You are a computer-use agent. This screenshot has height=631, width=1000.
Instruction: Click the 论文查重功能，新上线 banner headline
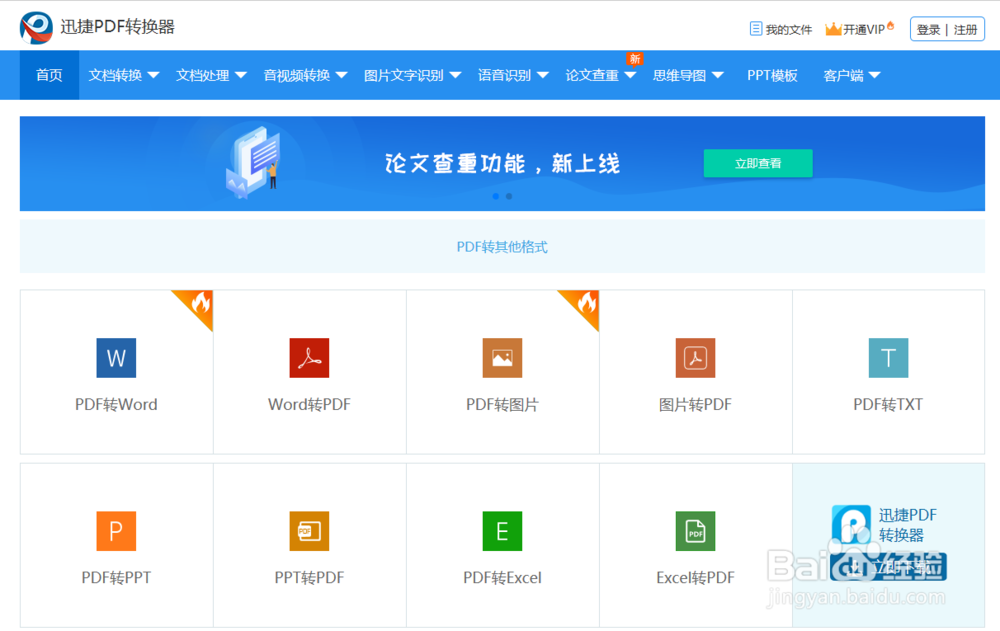503,163
